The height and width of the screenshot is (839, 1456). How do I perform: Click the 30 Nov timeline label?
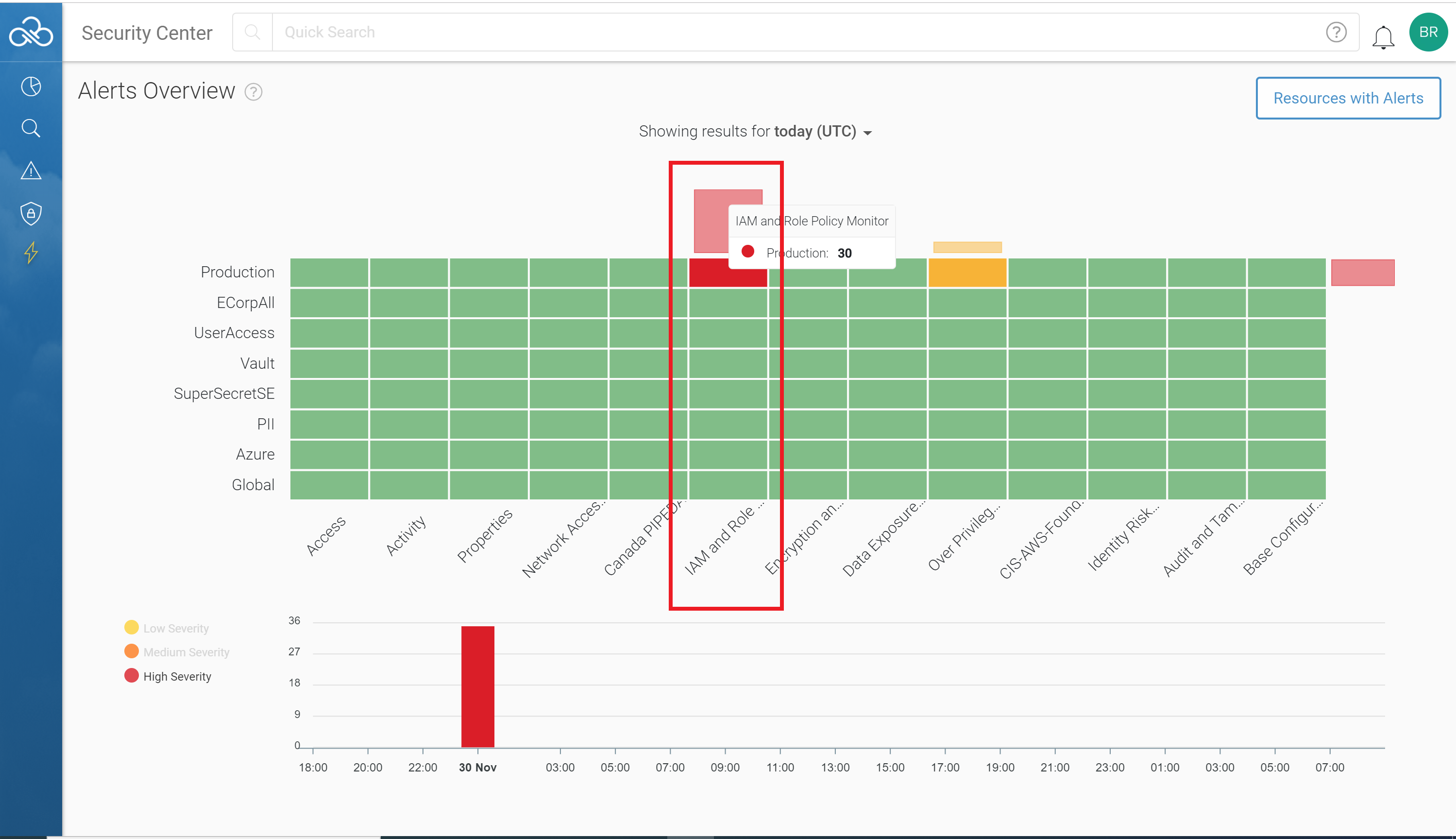(477, 768)
